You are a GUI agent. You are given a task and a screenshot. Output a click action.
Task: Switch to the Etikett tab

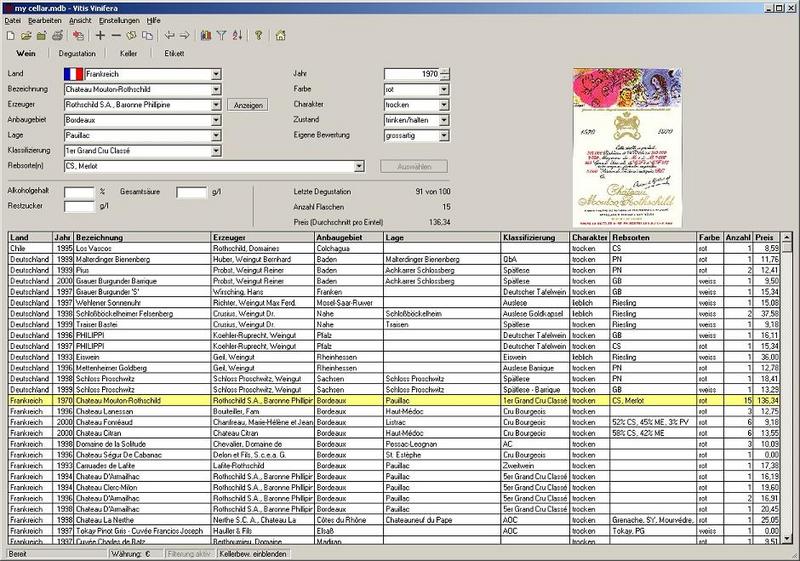pos(174,54)
